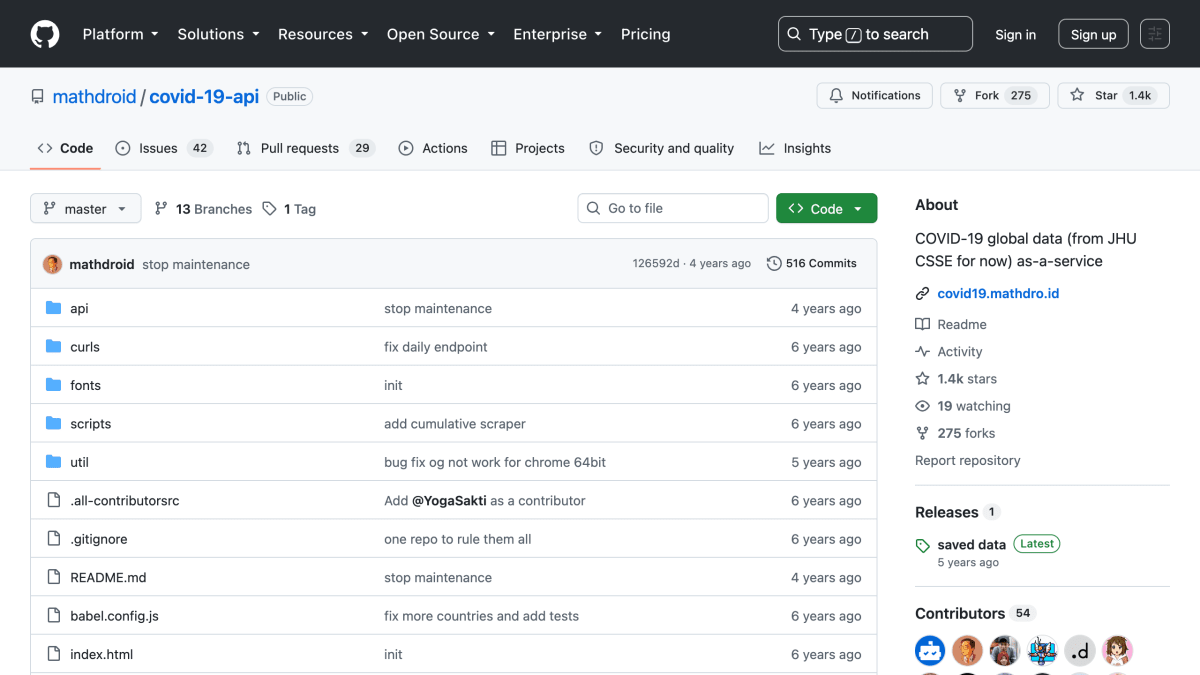
Task: Click the link icon beside covid19.mathdro.id
Action: tap(922, 294)
